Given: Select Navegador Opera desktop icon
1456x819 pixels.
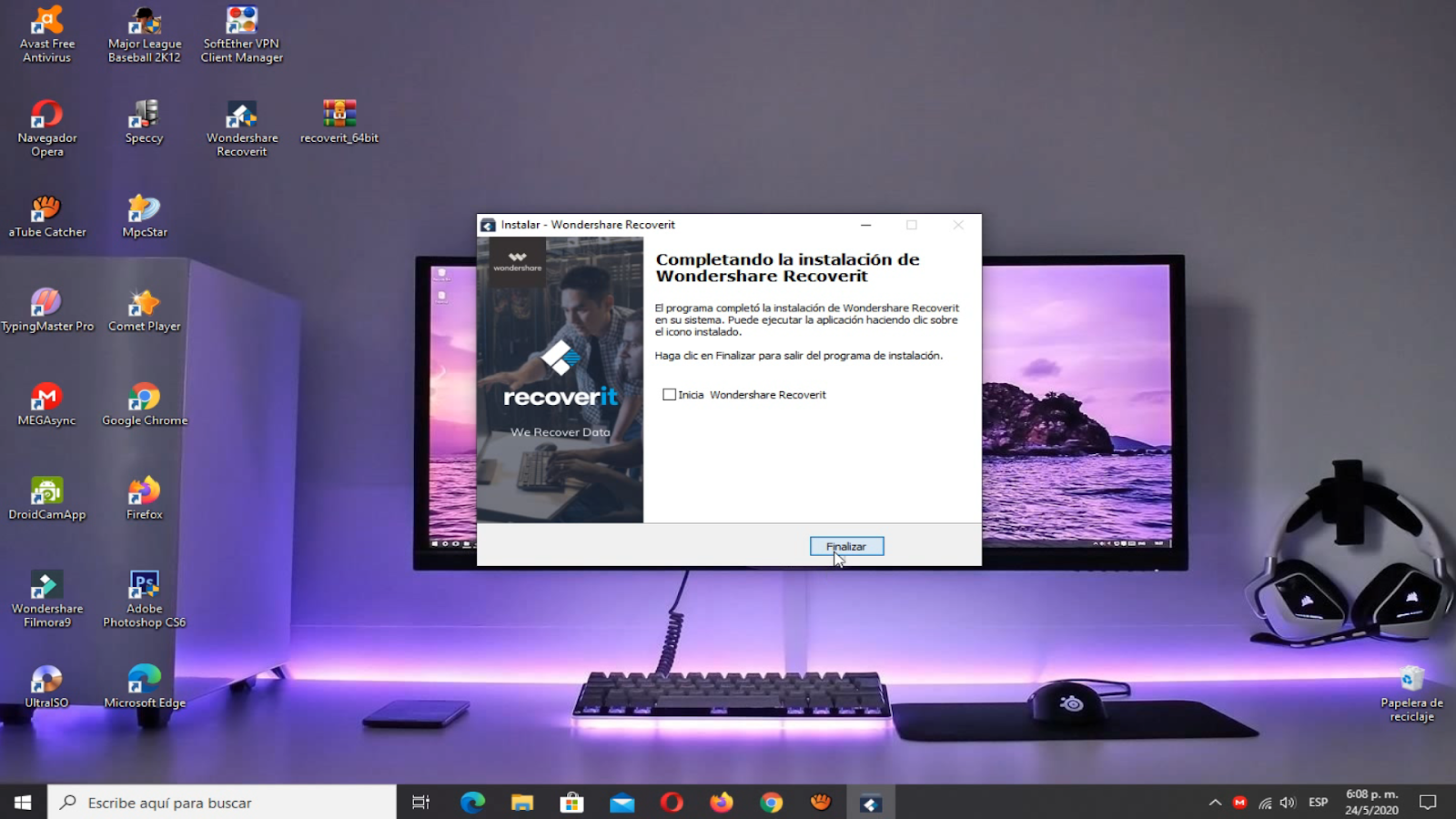Looking at the screenshot, I should [x=47, y=128].
